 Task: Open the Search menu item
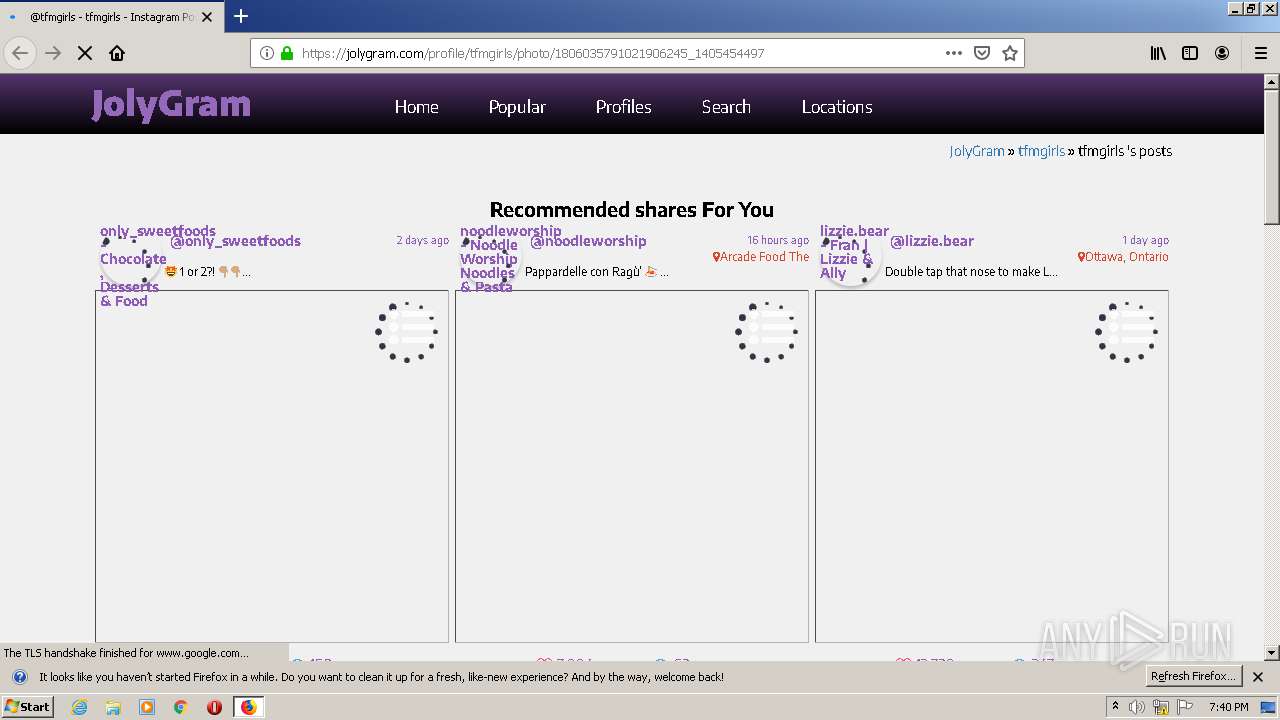tap(726, 107)
